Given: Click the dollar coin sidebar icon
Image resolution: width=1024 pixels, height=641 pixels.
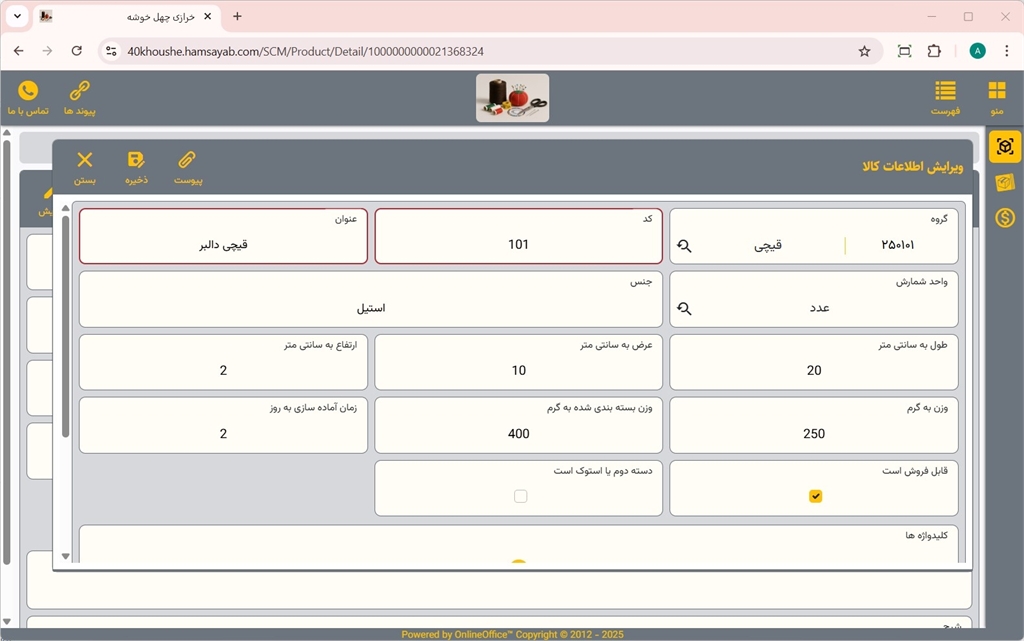Looking at the screenshot, I should (1005, 217).
